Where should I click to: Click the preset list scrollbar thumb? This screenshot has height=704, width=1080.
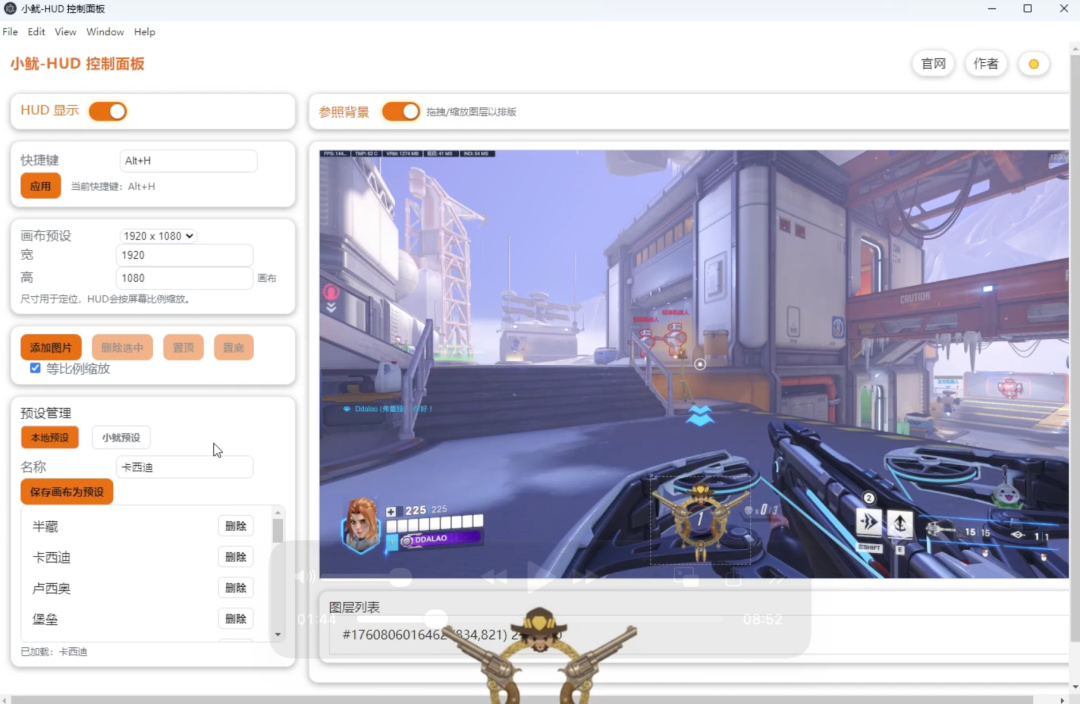(x=278, y=530)
